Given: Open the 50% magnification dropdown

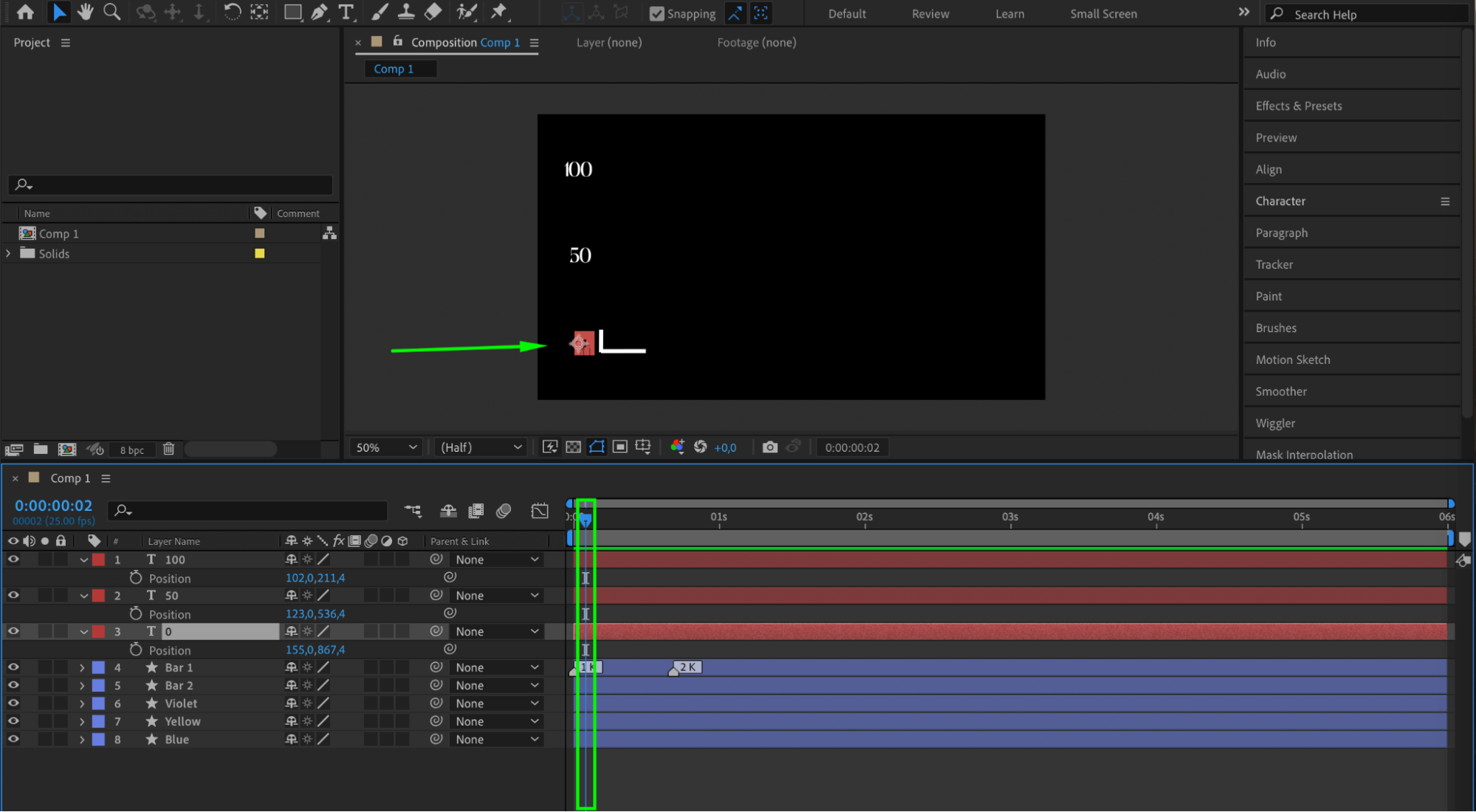Looking at the screenshot, I should coord(386,447).
